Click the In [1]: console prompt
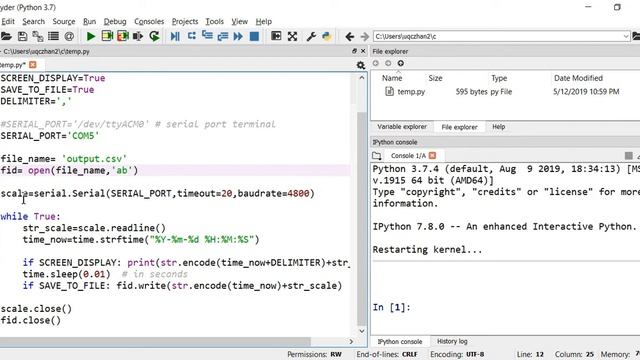This screenshot has height=360, width=640. [391, 307]
